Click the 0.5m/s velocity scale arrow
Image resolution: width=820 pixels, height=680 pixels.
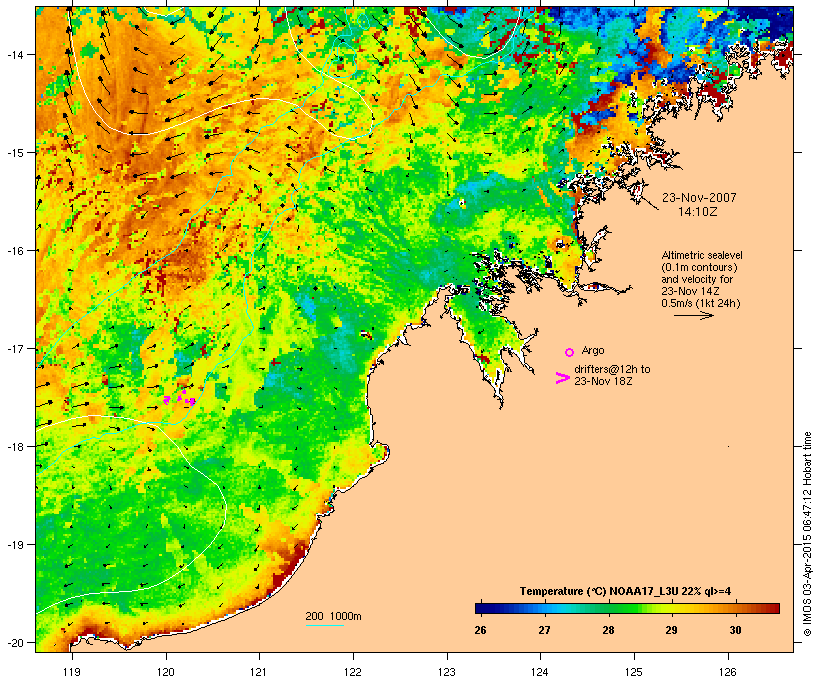693,315
